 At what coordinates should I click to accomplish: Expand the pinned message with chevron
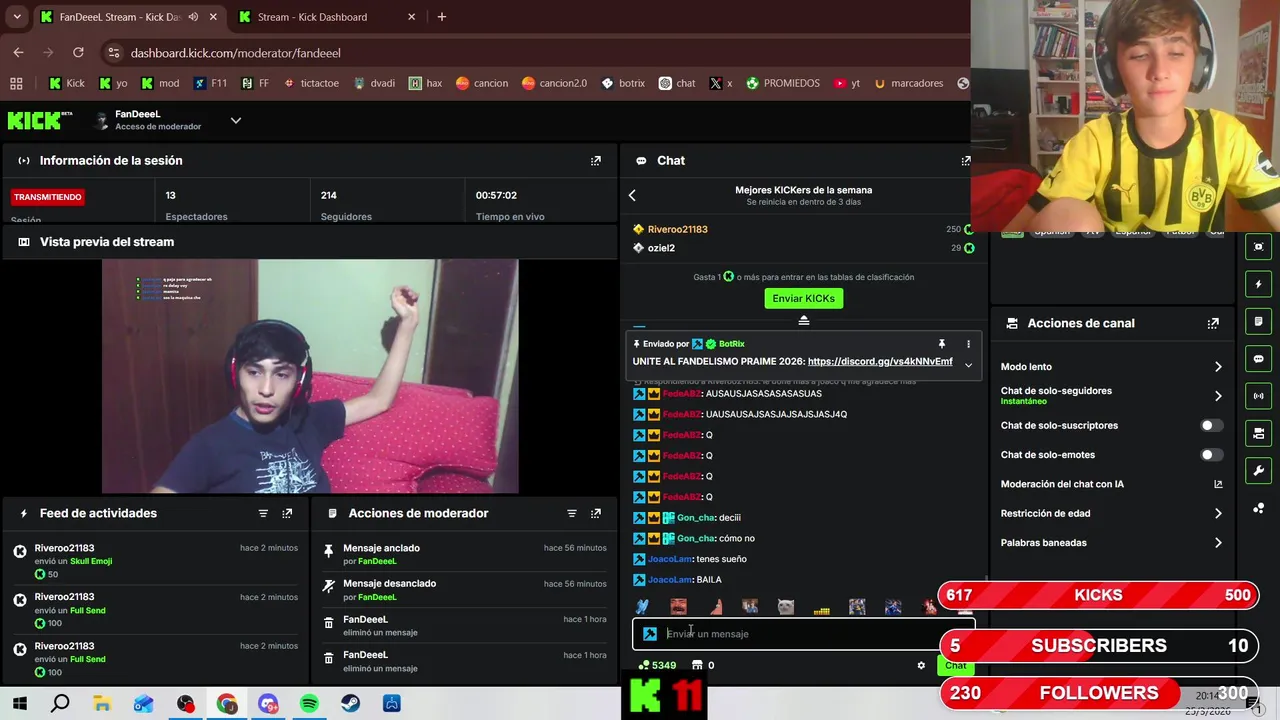point(968,365)
